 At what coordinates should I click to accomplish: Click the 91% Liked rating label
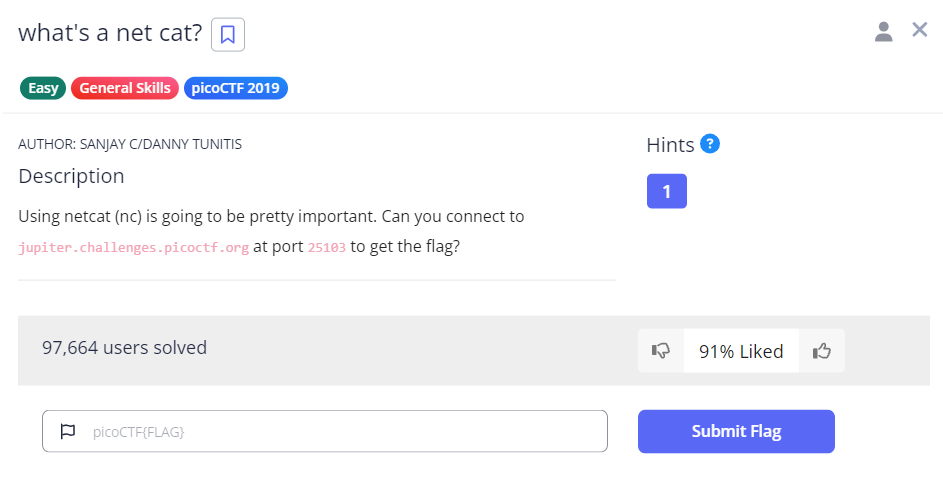pyautogui.click(x=741, y=351)
